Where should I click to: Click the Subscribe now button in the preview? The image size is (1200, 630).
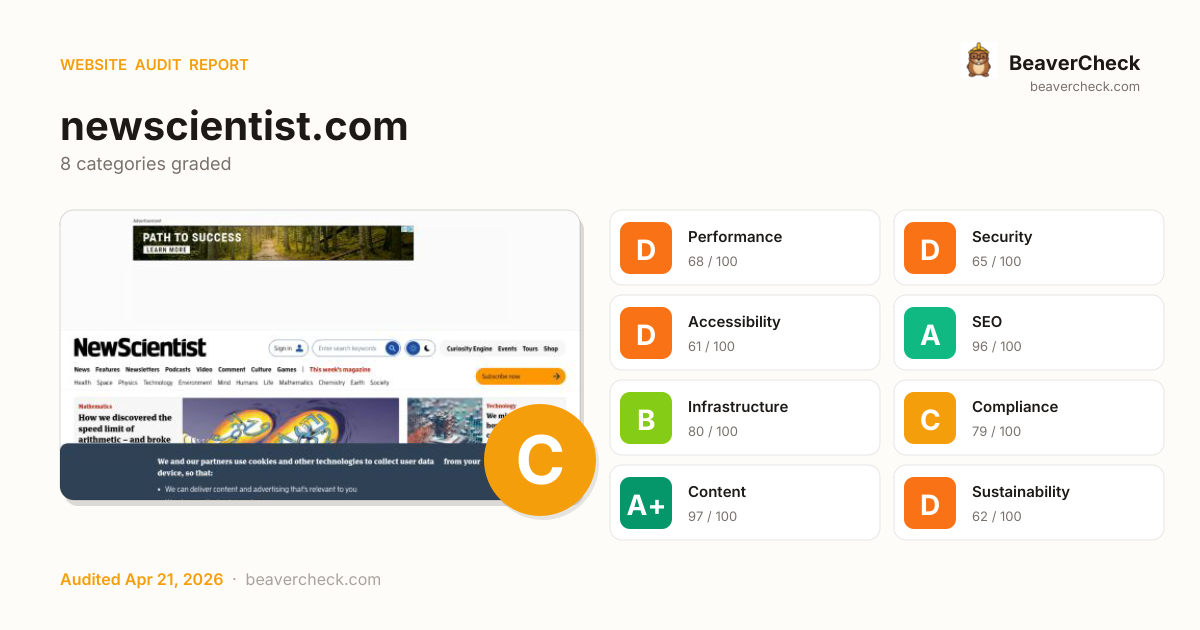(520, 376)
